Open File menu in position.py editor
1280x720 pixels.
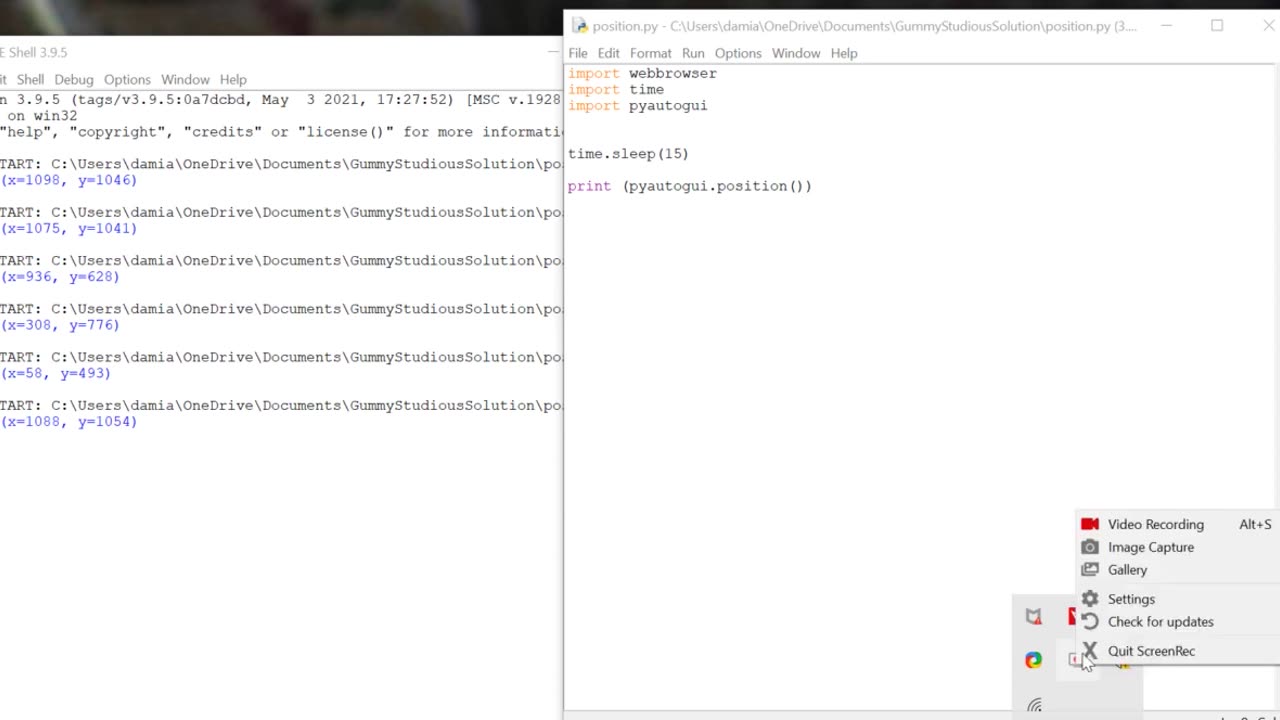point(578,53)
